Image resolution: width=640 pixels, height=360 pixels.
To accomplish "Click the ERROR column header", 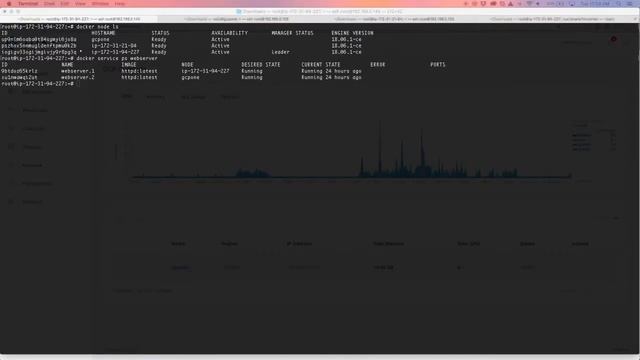I will [378, 64].
